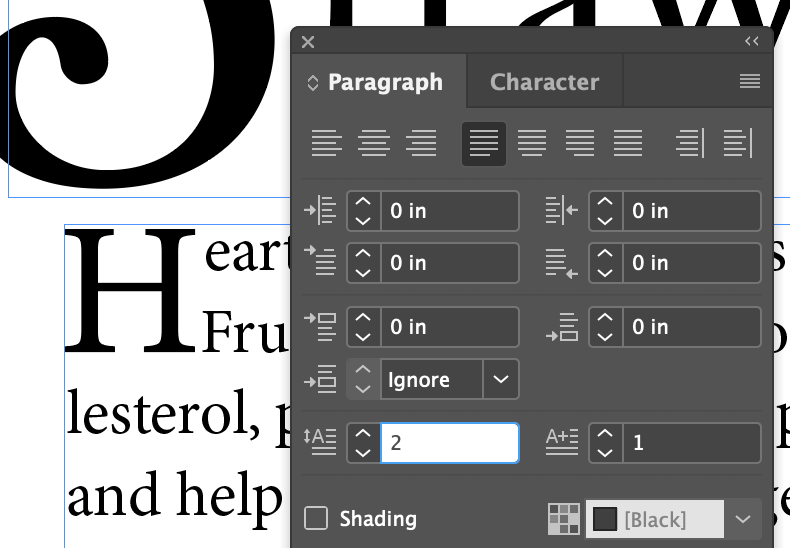Collapse the panel with double-arrow icon
Viewport: 790px width, 548px height.
tap(751, 41)
